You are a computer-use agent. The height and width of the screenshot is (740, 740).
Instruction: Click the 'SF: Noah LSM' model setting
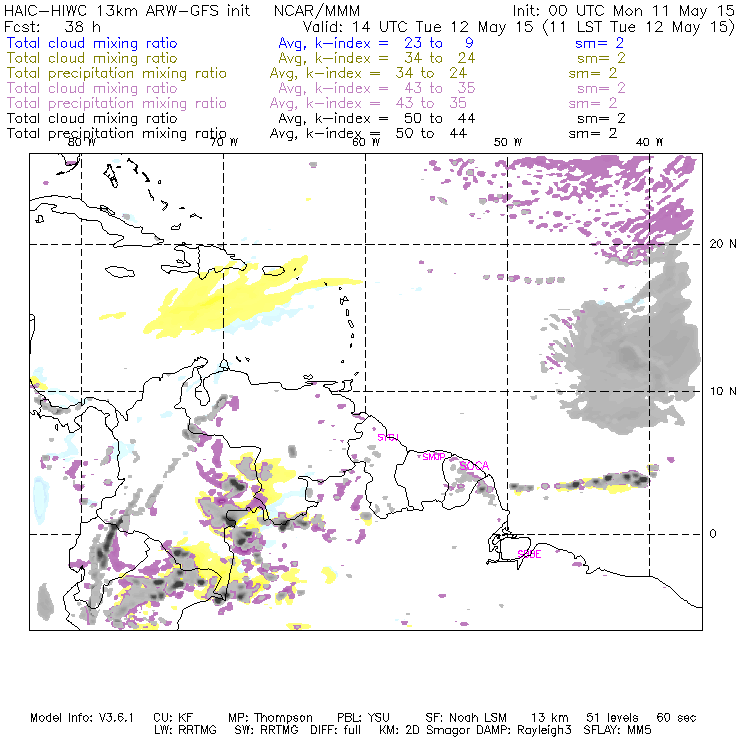pos(466,718)
